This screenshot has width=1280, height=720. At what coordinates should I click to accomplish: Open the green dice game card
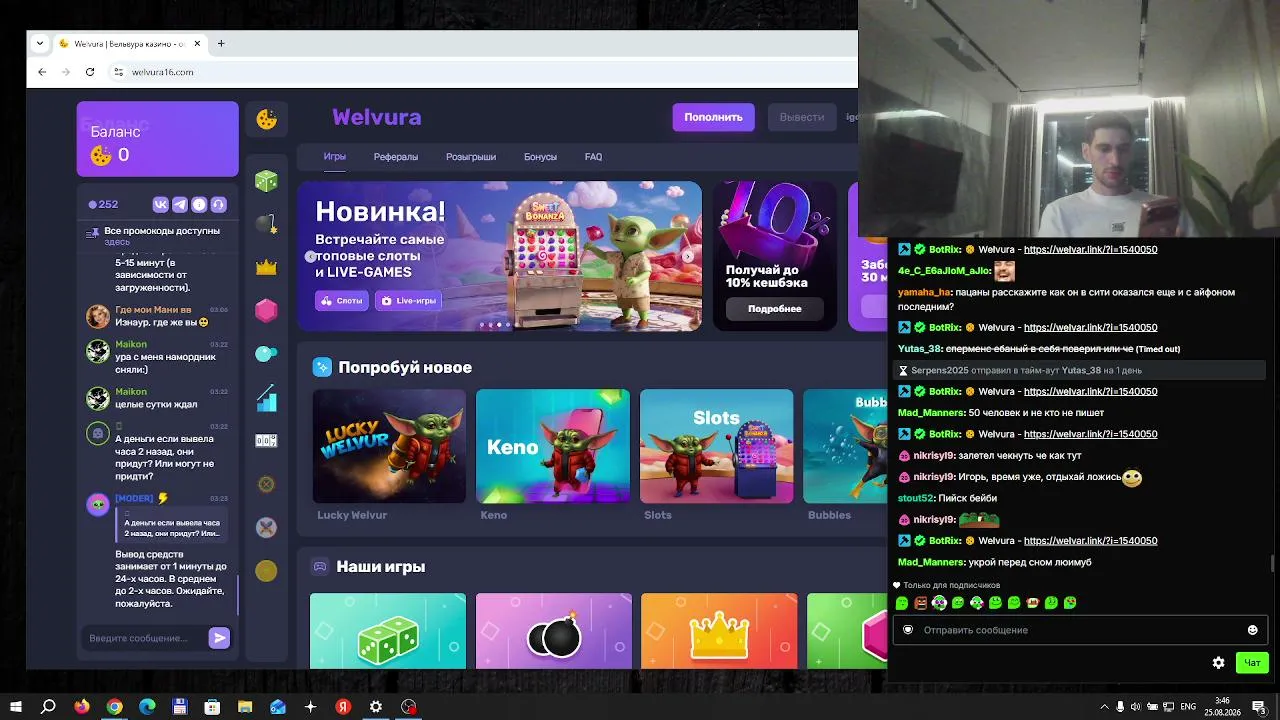click(388, 631)
